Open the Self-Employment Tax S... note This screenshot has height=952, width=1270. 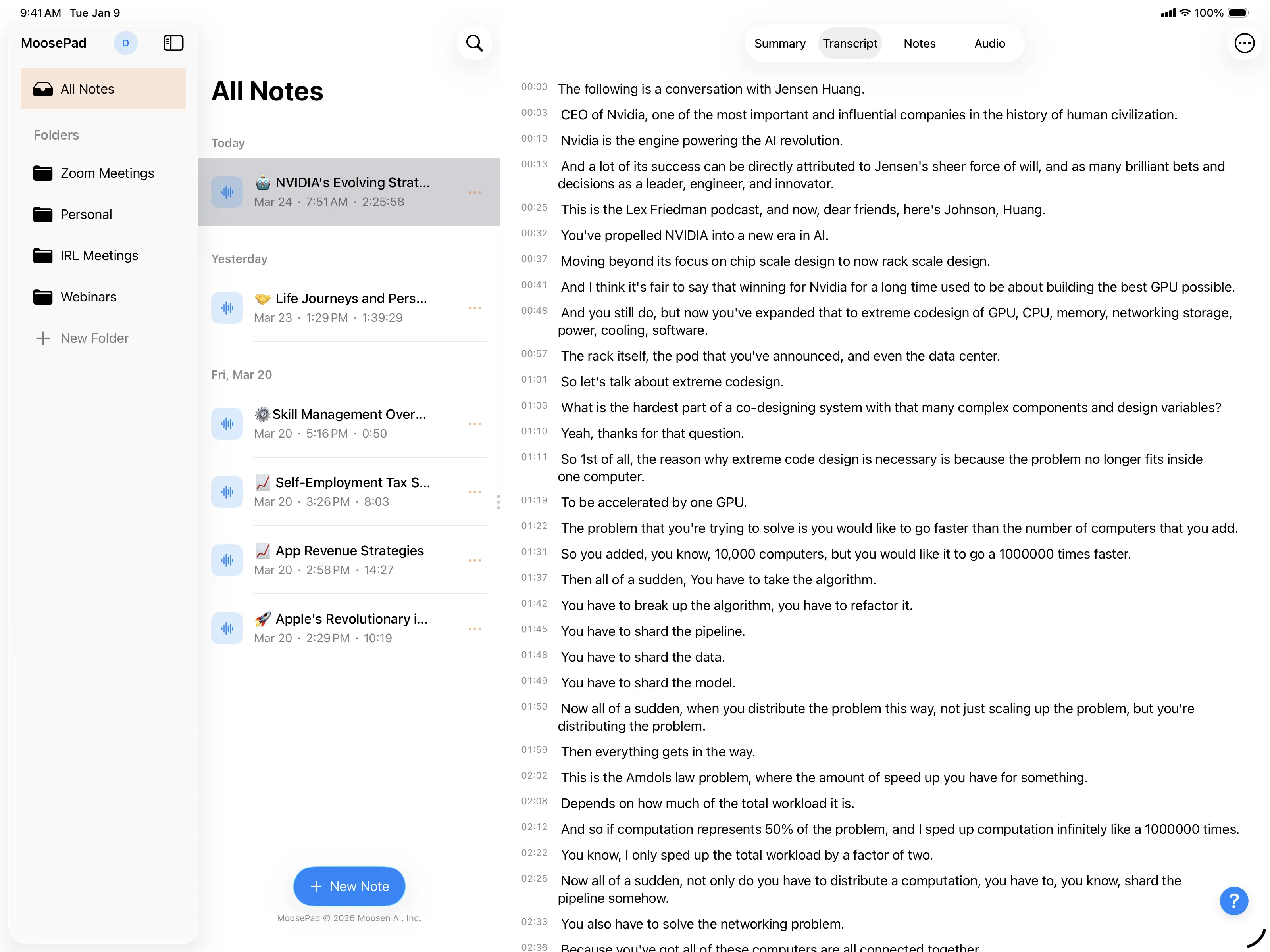pyautogui.click(x=349, y=492)
